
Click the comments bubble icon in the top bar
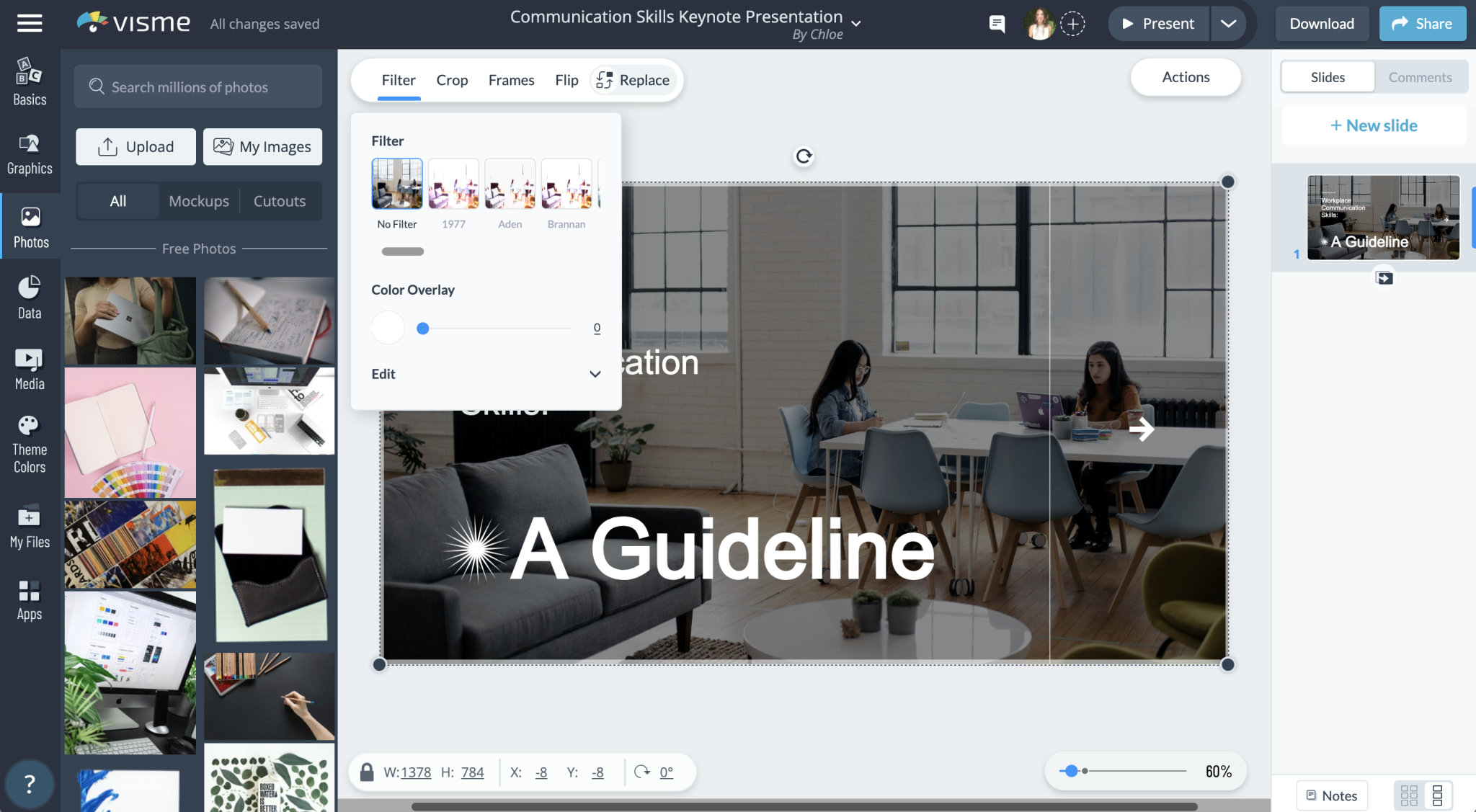click(x=997, y=24)
